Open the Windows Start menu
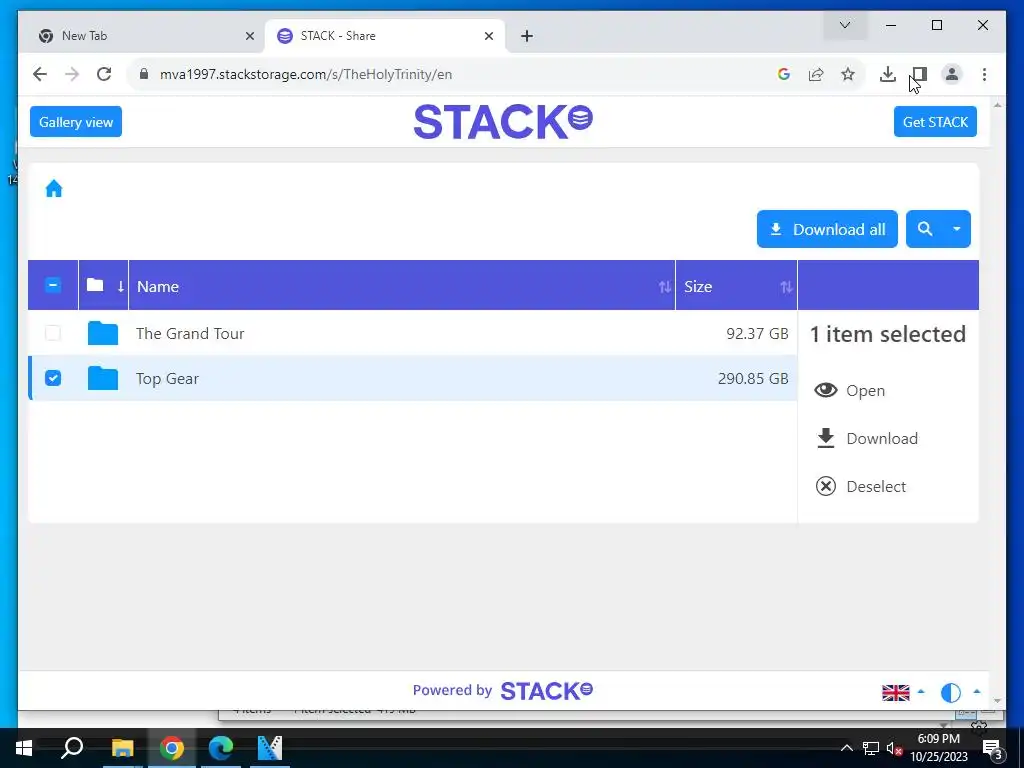 (x=24, y=748)
